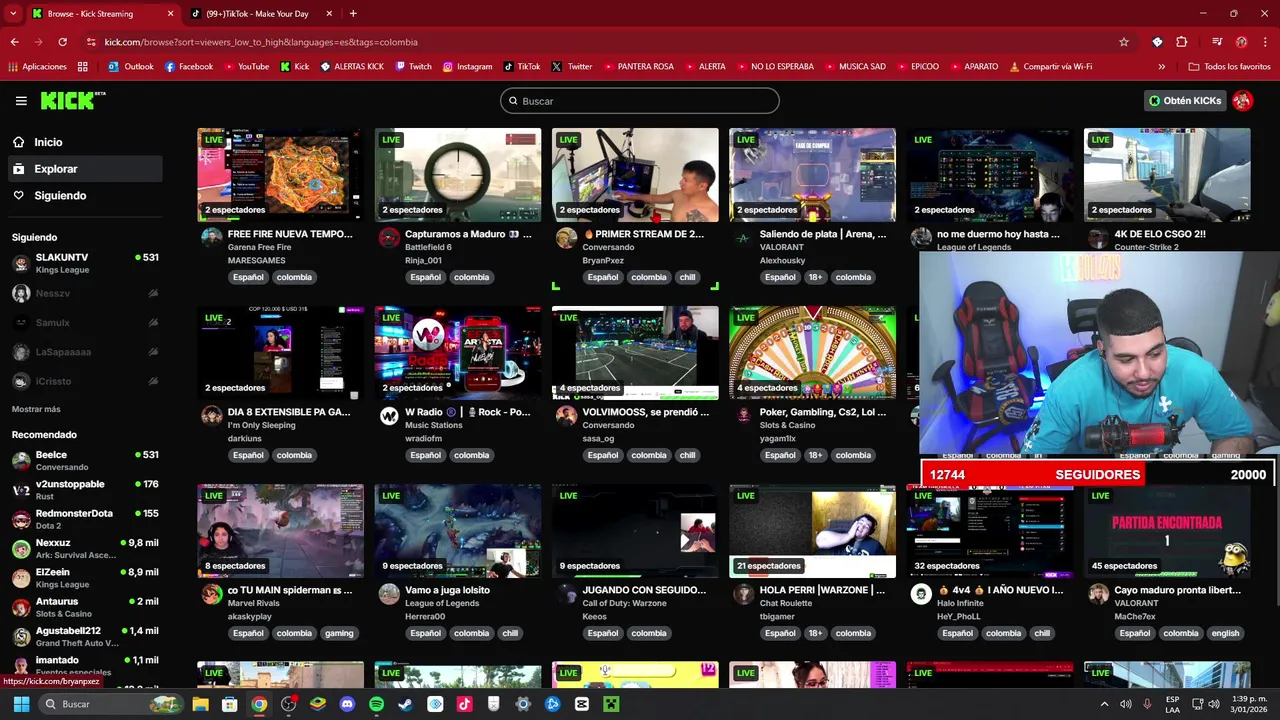Click the KICK logo
Screen dimensions: 1280x720
pos(72,101)
